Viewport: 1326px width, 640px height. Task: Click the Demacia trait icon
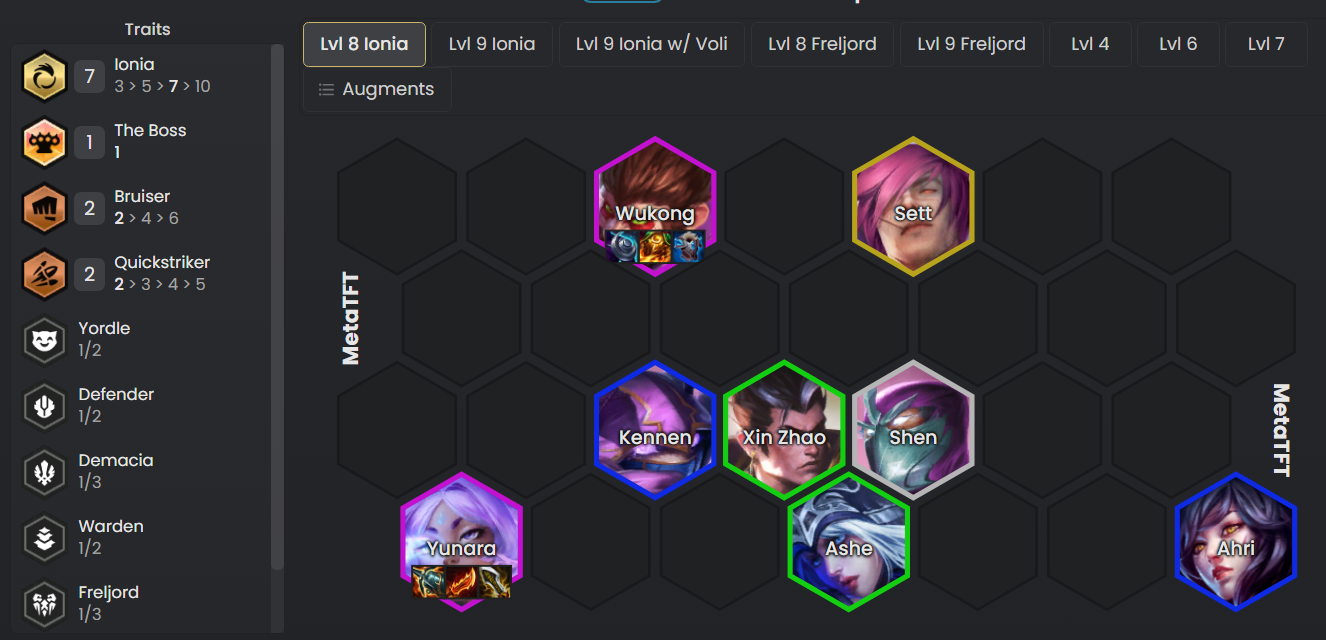(44, 472)
